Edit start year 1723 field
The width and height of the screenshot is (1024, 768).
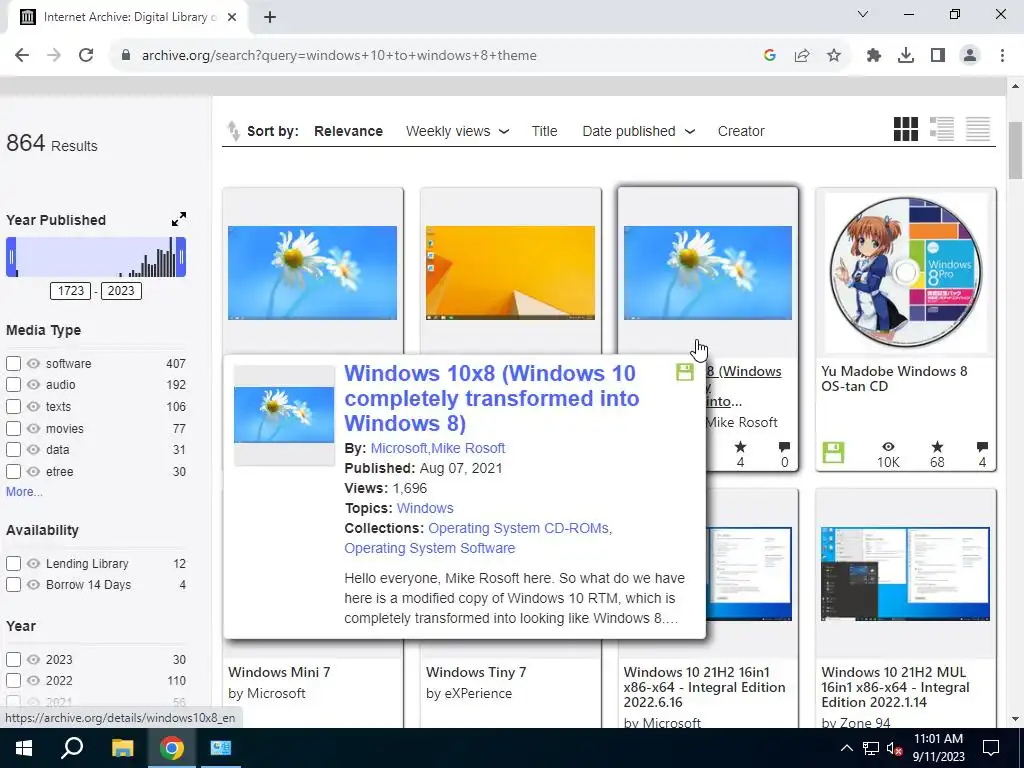pos(71,291)
